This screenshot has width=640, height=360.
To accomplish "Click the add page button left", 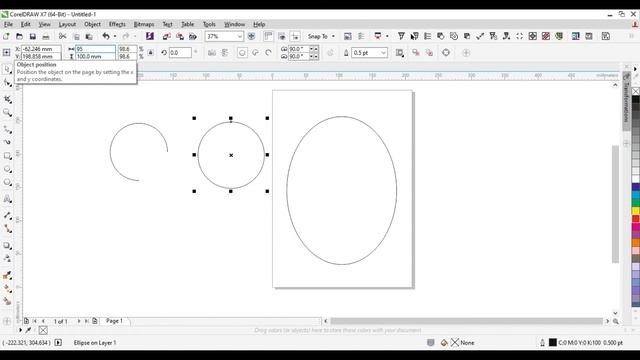I will [26, 321].
